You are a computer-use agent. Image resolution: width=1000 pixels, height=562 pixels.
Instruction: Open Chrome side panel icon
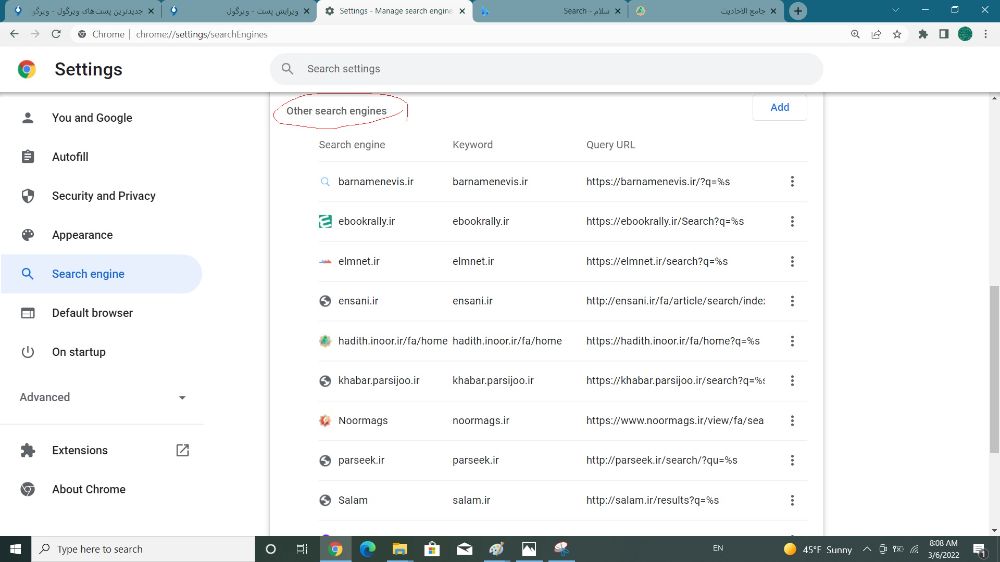click(x=944, y=34)
